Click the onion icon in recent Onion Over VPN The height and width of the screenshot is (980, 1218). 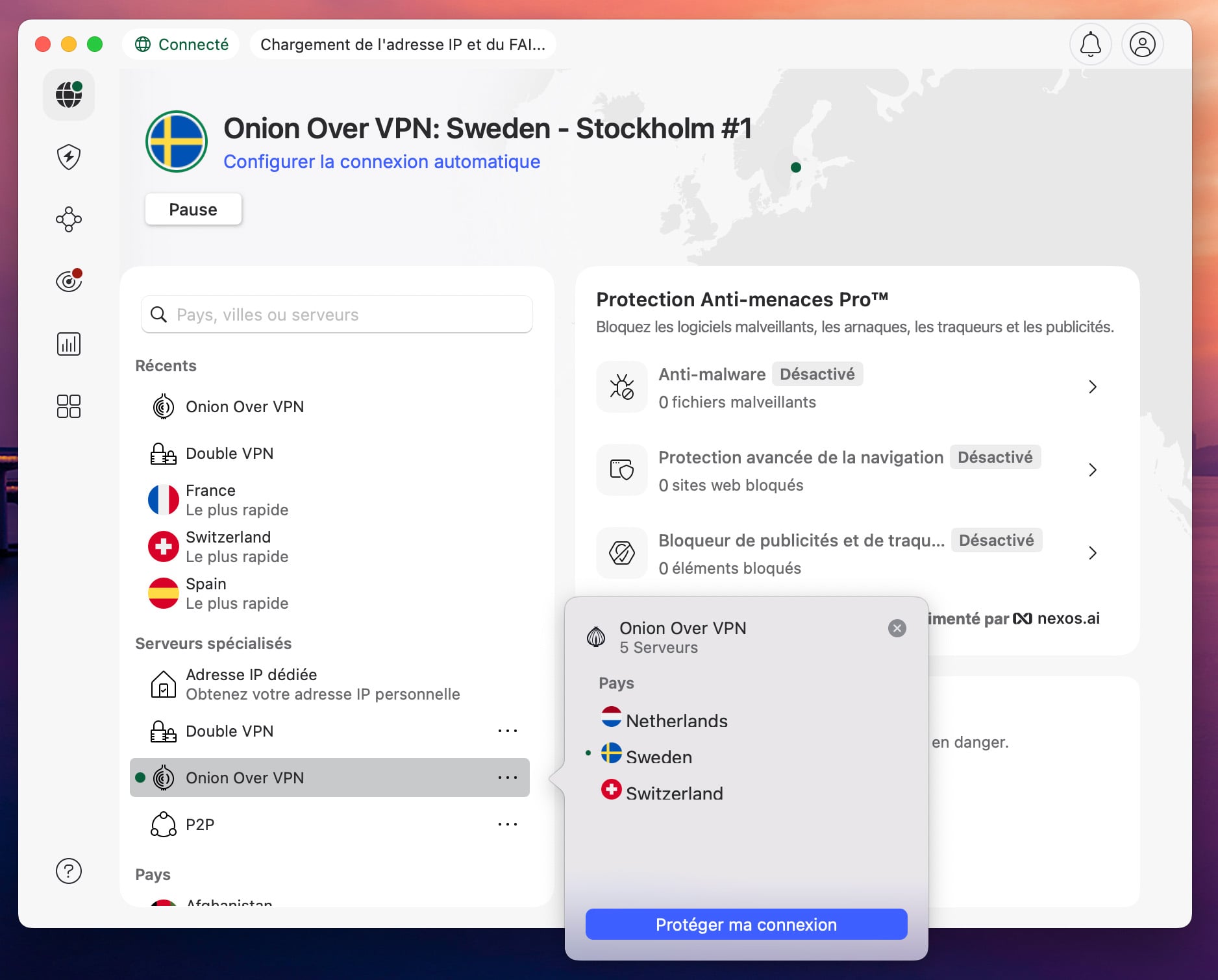(164, 407)
